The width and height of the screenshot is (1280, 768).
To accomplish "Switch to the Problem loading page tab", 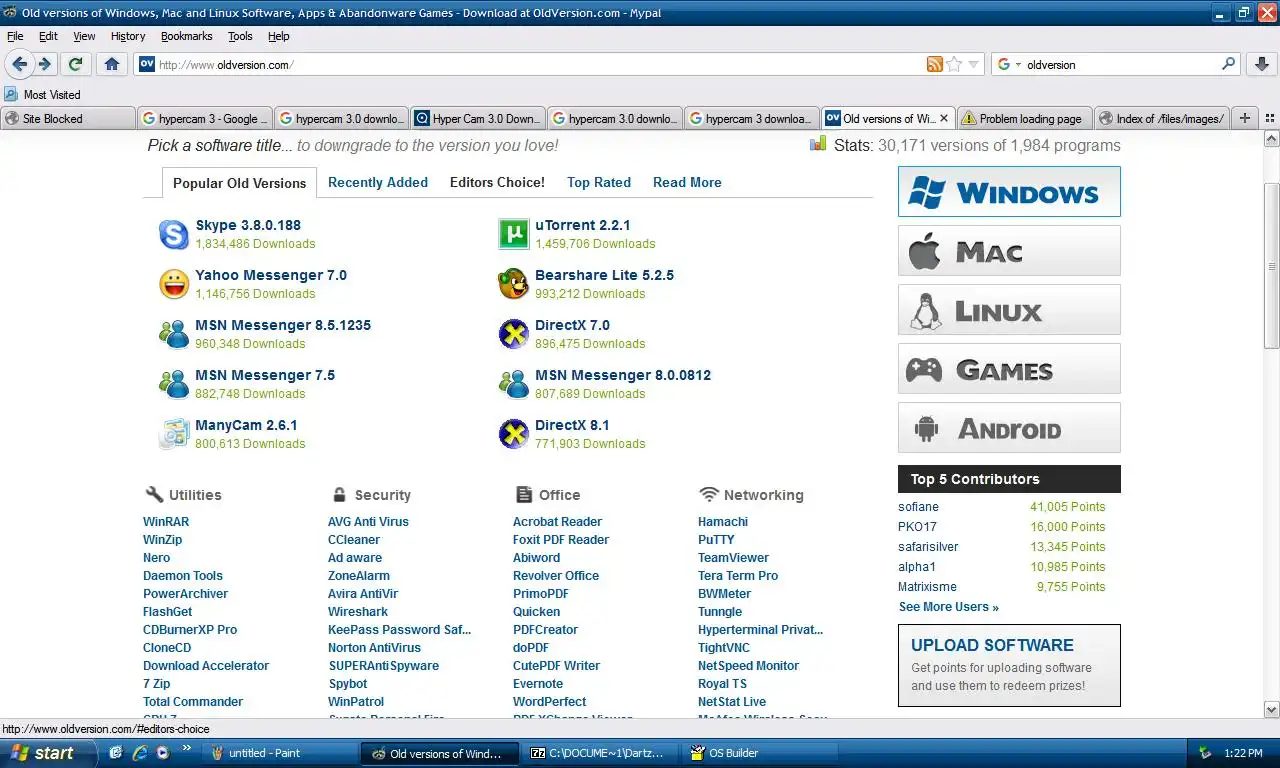I will click(1025, 118).
